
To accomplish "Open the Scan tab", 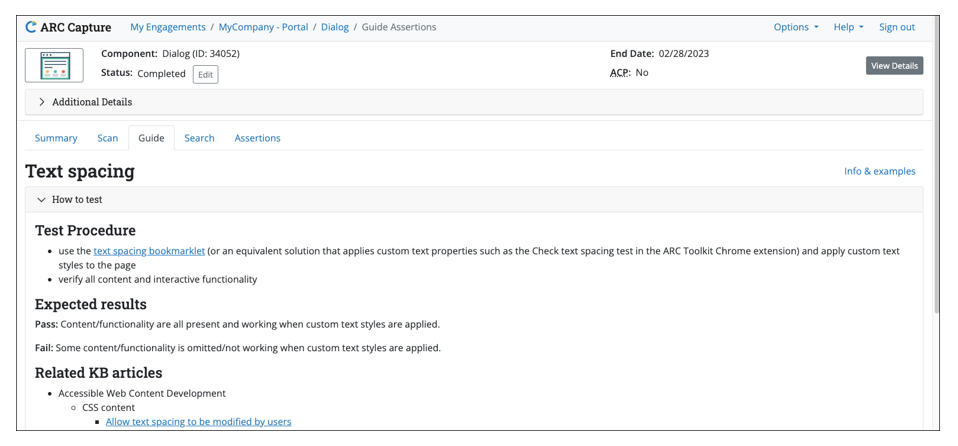I will [x=107, y=138].
